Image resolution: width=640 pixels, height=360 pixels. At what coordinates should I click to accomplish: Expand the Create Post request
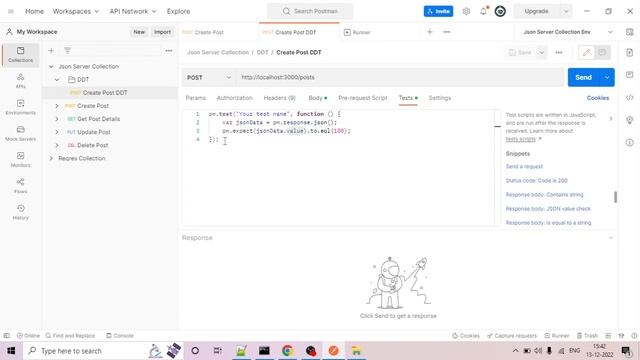[x=57, y=106]
